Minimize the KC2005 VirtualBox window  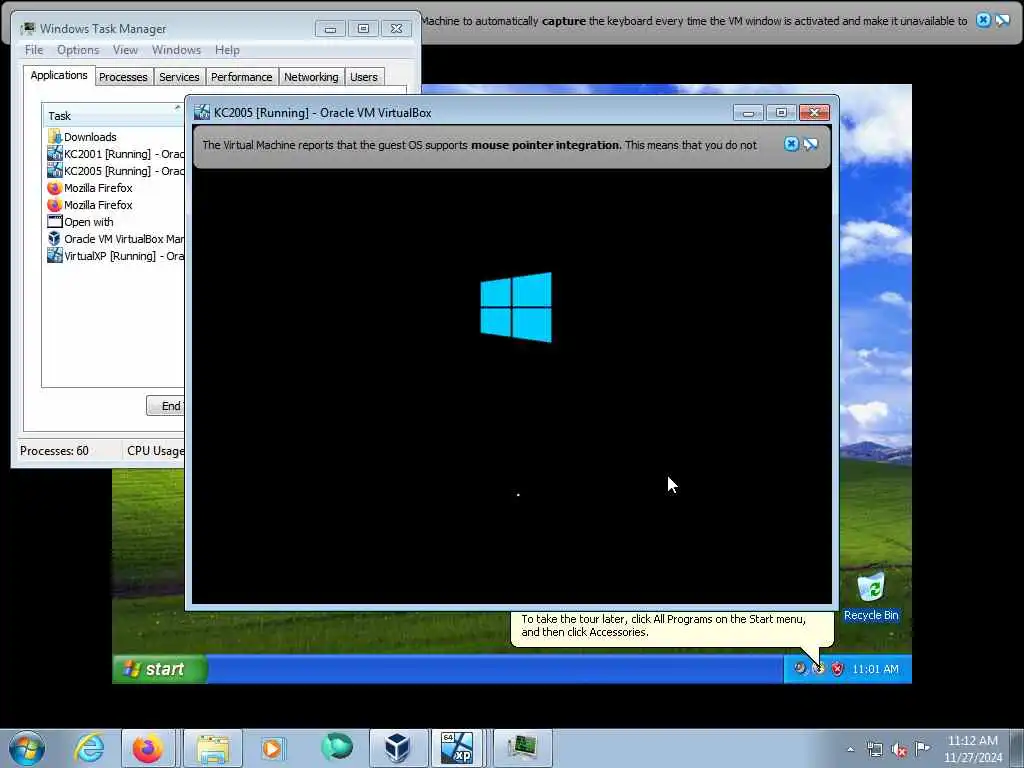[x=748, y=112]
